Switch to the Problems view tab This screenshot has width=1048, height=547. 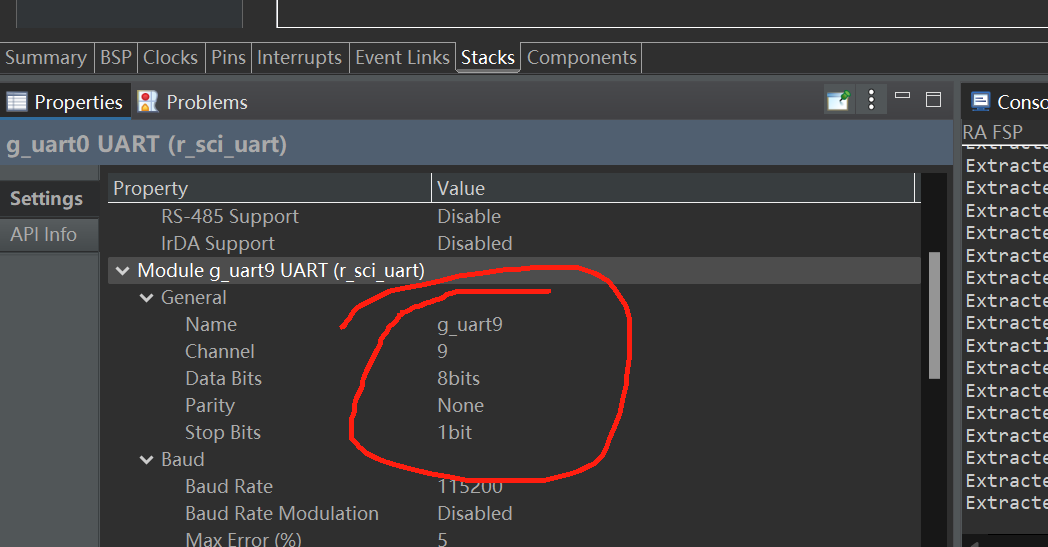point(193,102)
